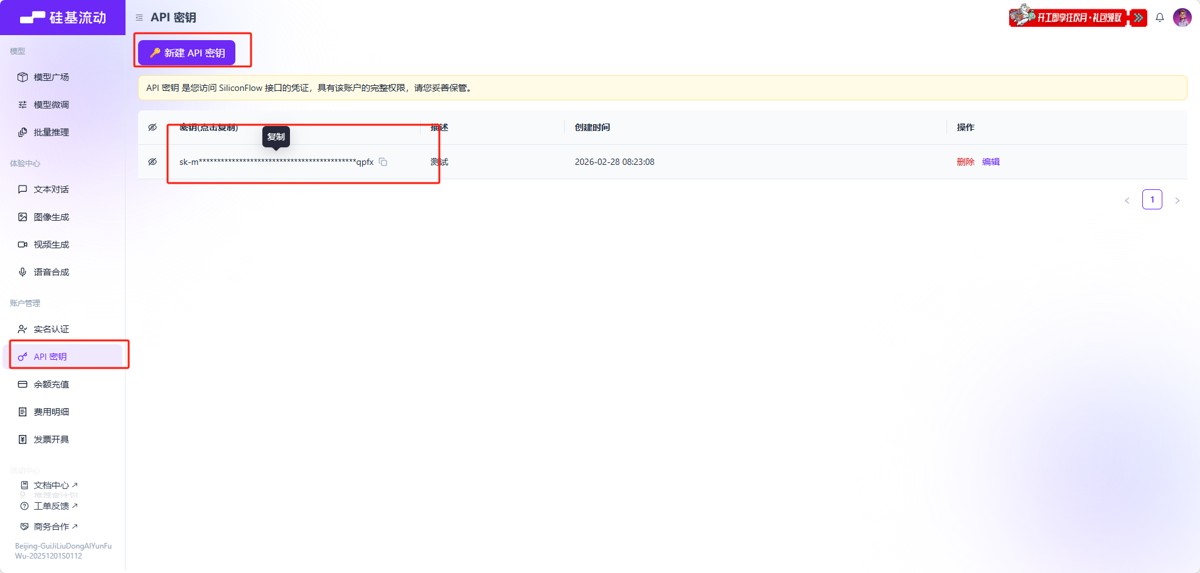The height and width of the screenshot is (573, 1200).
Task: Click the 编辑 link for the 测试 key
Action: (991, 162)
